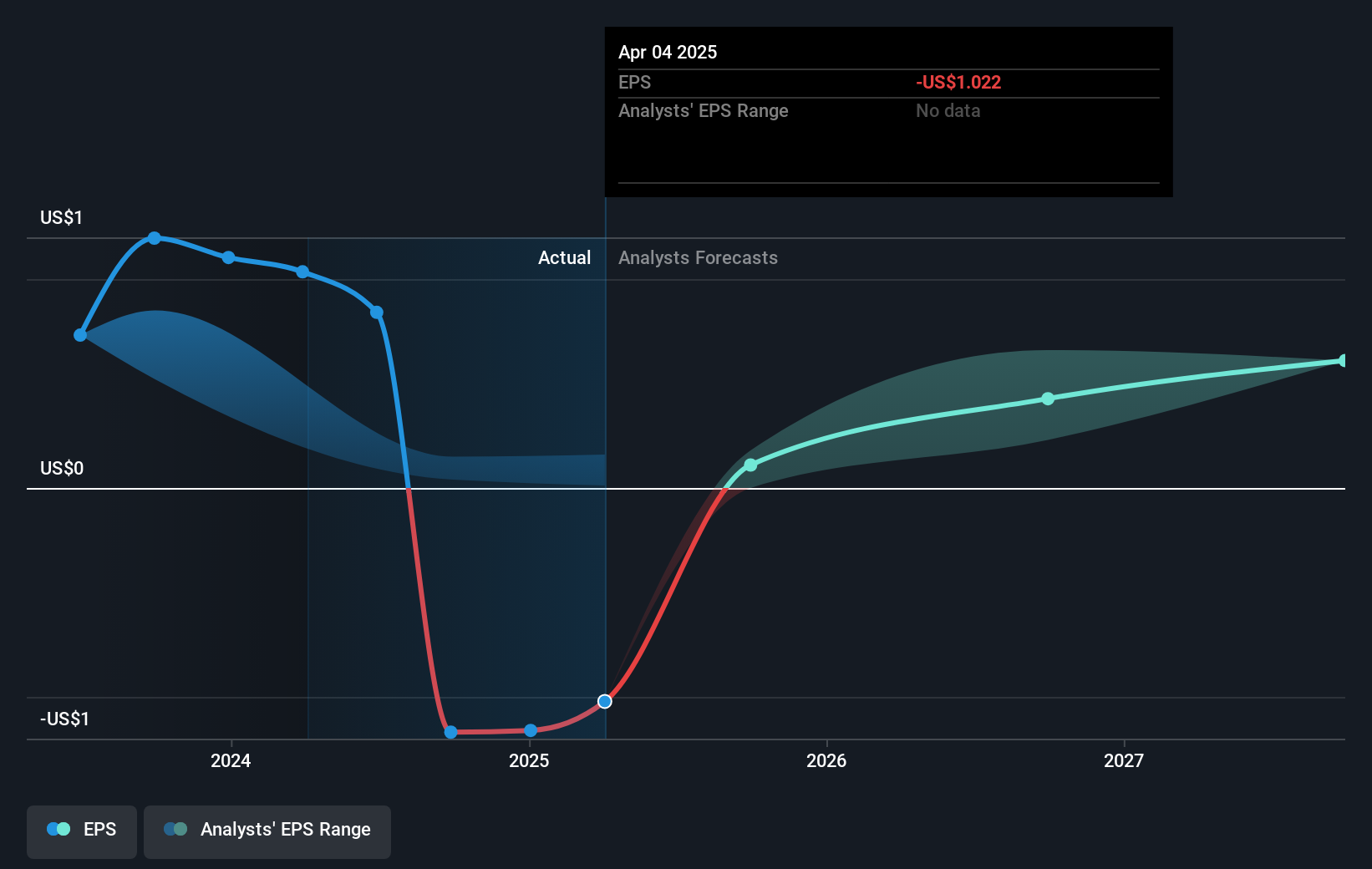Image resolution: width=1372 pixels, height=869 pixels.
Task: Click Analysts' EPS Range legend dots
Action: click(175, 829)
